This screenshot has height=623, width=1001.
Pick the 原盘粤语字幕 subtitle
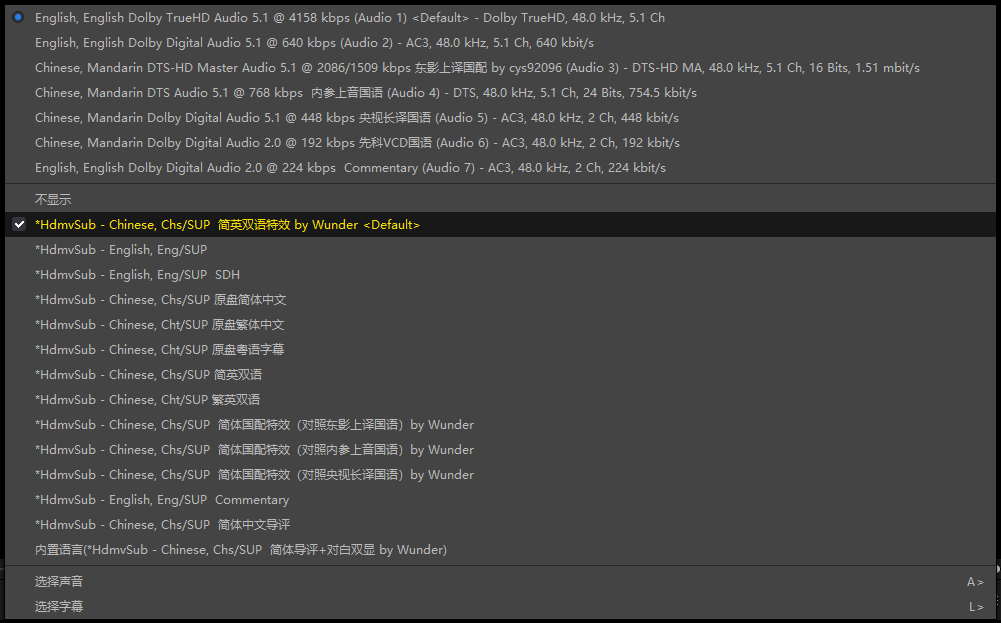[160, 350]
